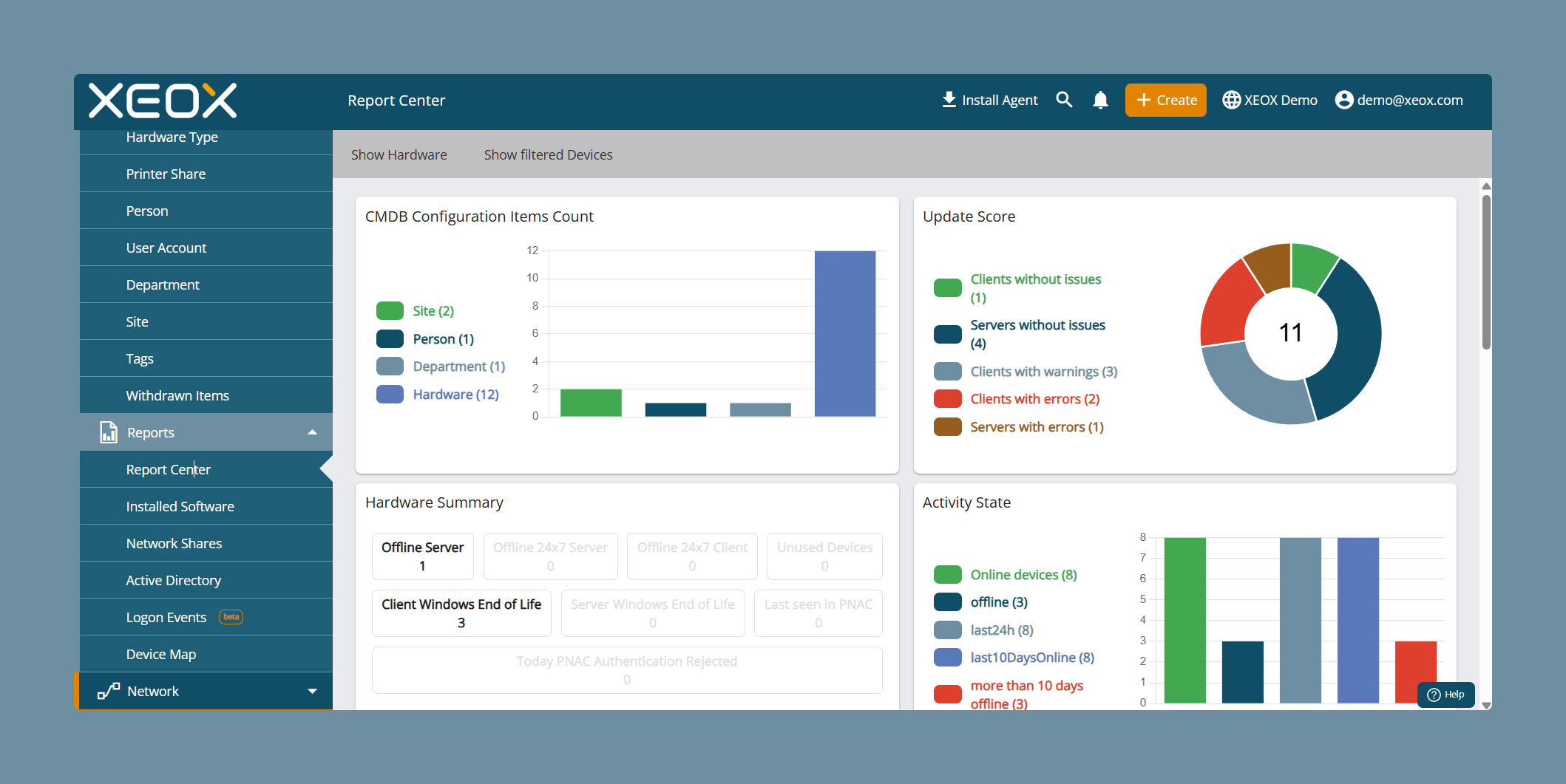Open search with the magnifier icon
1566x784 pixels.
tap(1064, 100)
